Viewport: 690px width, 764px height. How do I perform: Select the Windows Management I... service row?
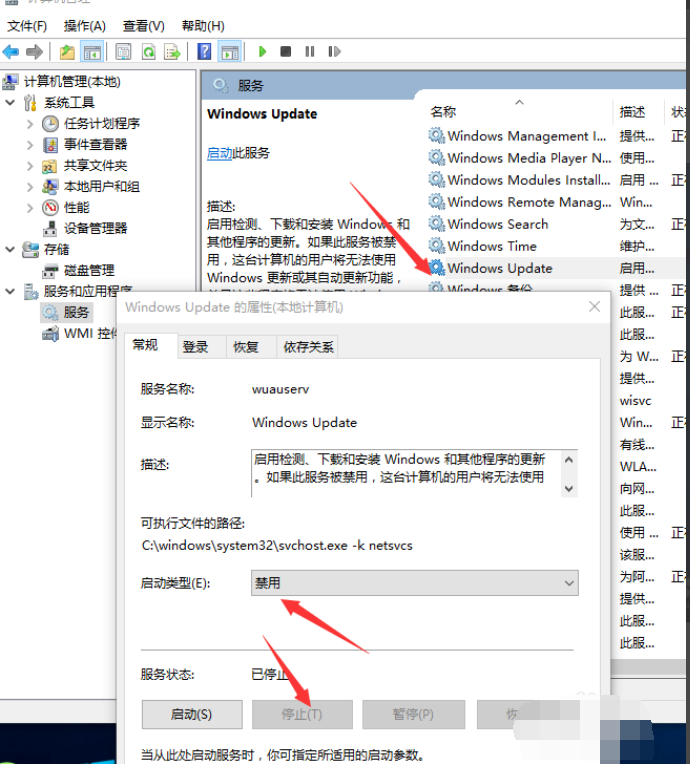[x=526, y=135]
